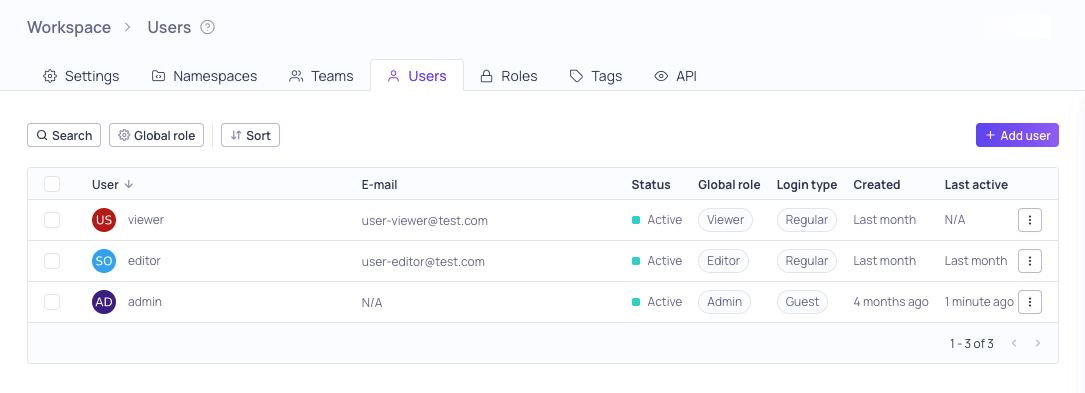Screen dimensions: 1085x393
Task: Open the Sort options
Action: pos(250,135)
